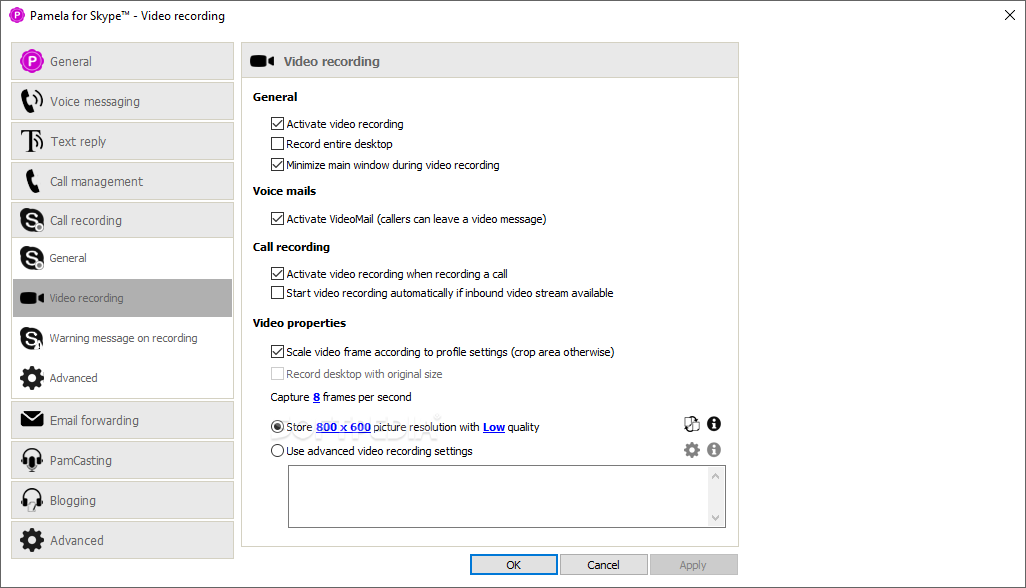Click the text box scrollbar up arrow
Viewport: 1026px width, 588px height.
(x=715, y=476)
